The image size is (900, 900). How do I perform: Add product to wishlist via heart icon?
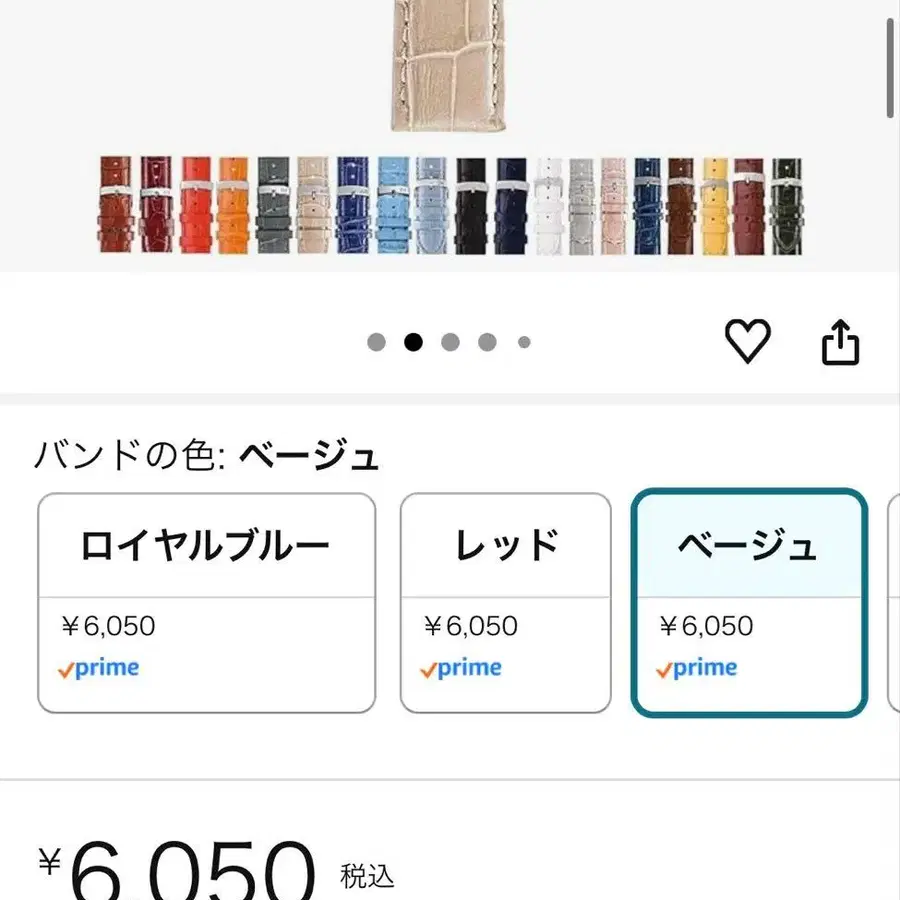(x=749, y=343)
